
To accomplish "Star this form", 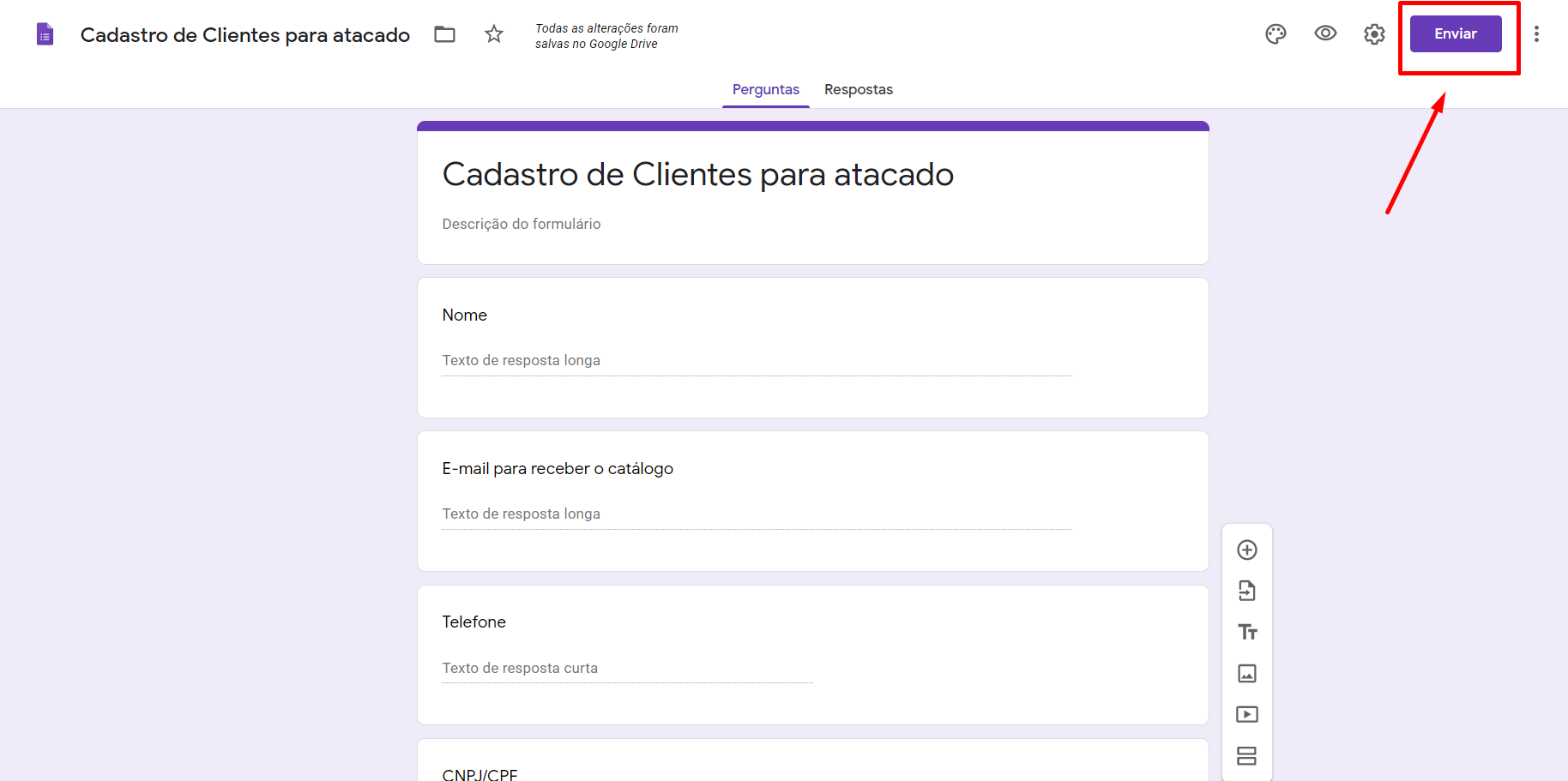I will coord(494,34).
